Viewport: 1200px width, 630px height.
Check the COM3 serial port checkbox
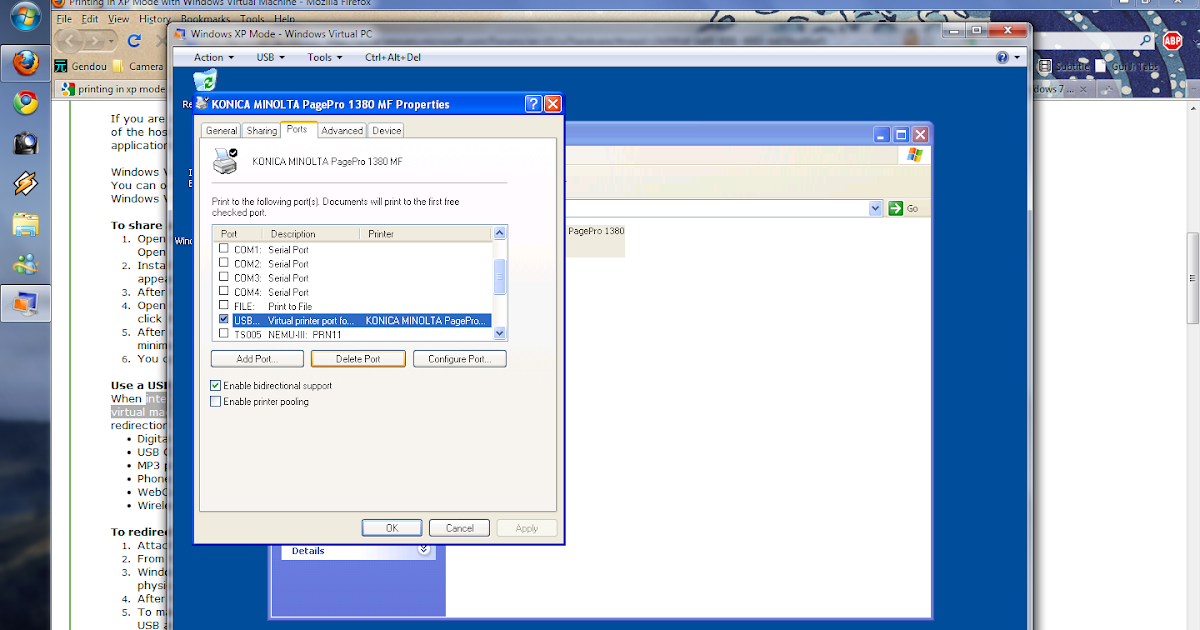click(224, 277)
